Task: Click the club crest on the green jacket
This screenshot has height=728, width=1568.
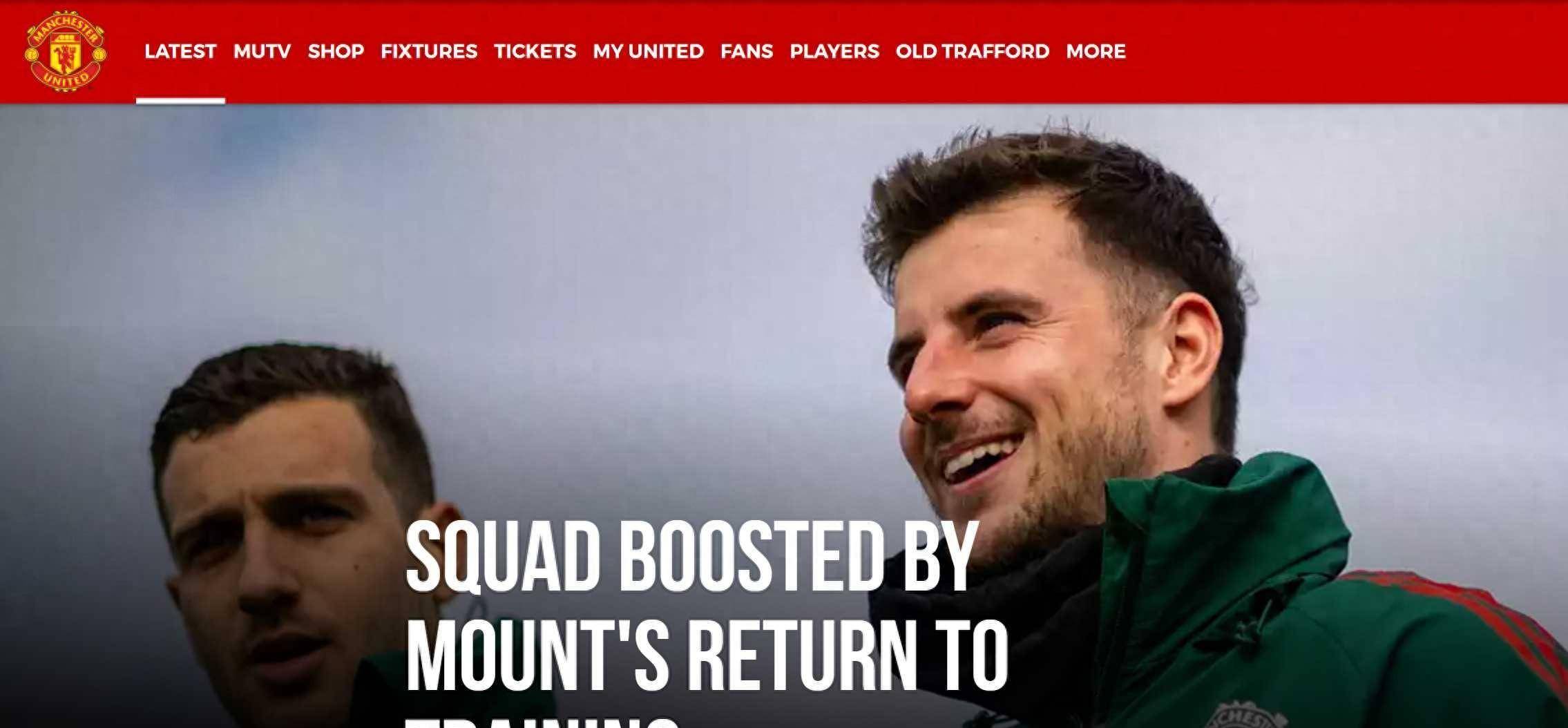Action: point(1244,715)
